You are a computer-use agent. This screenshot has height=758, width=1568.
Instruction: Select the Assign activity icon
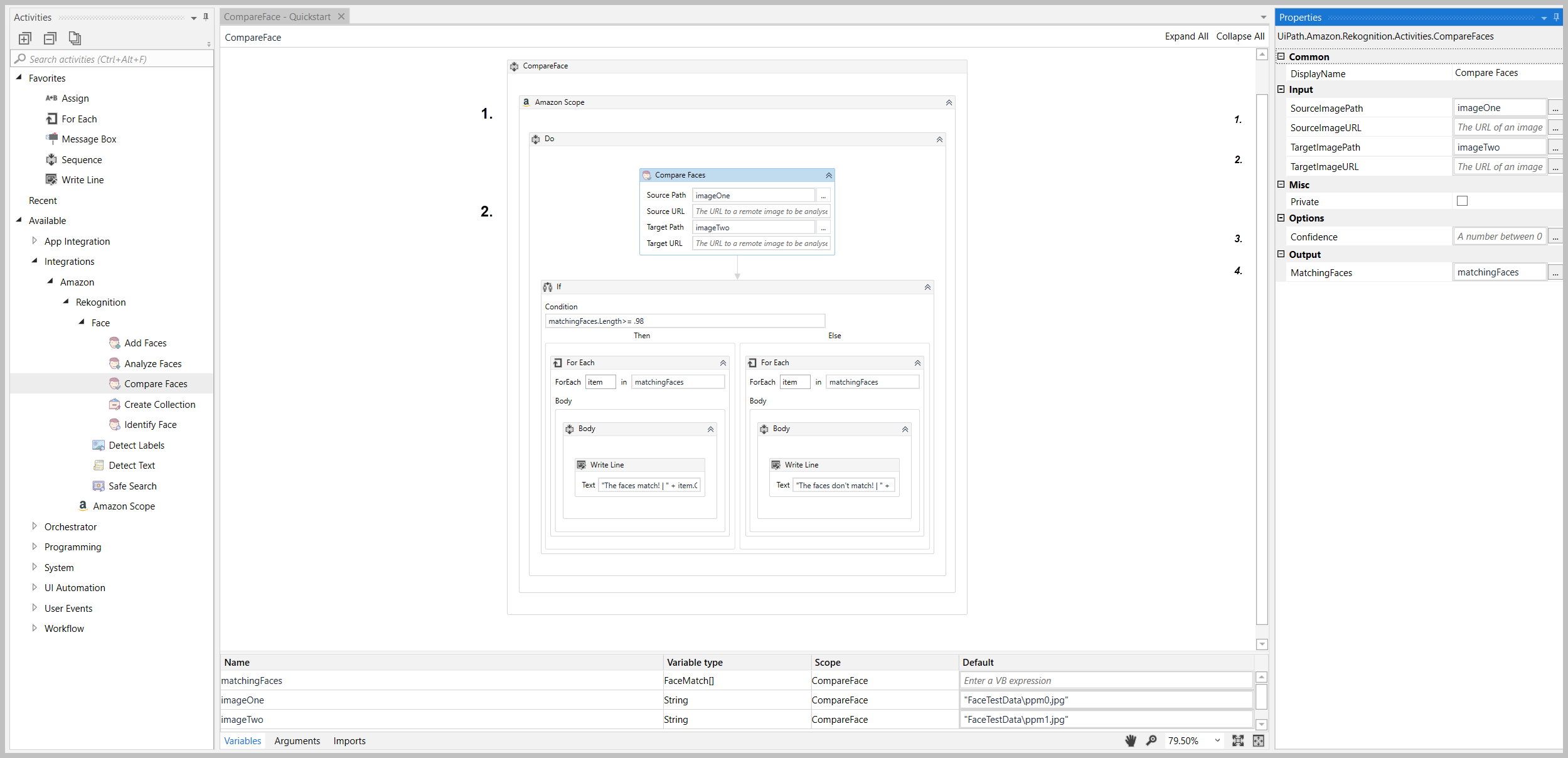coord(51,99)
